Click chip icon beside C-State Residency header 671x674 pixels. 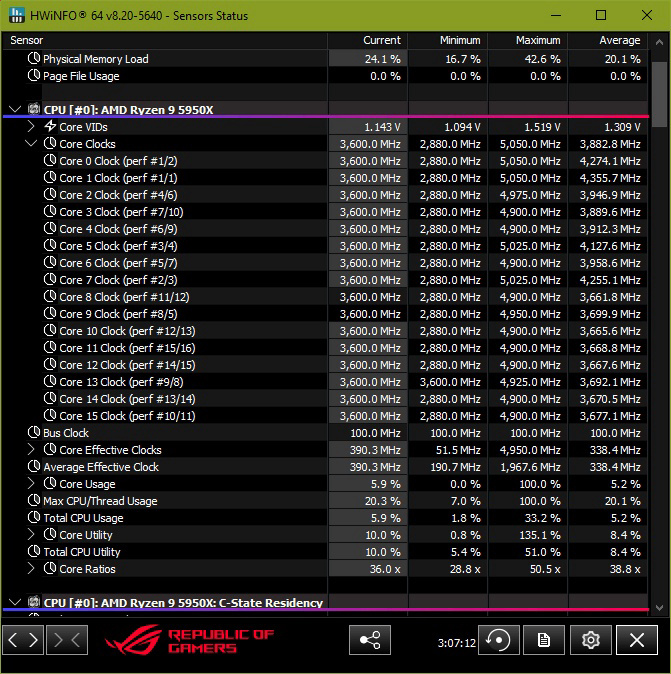(x=34, y=602)
